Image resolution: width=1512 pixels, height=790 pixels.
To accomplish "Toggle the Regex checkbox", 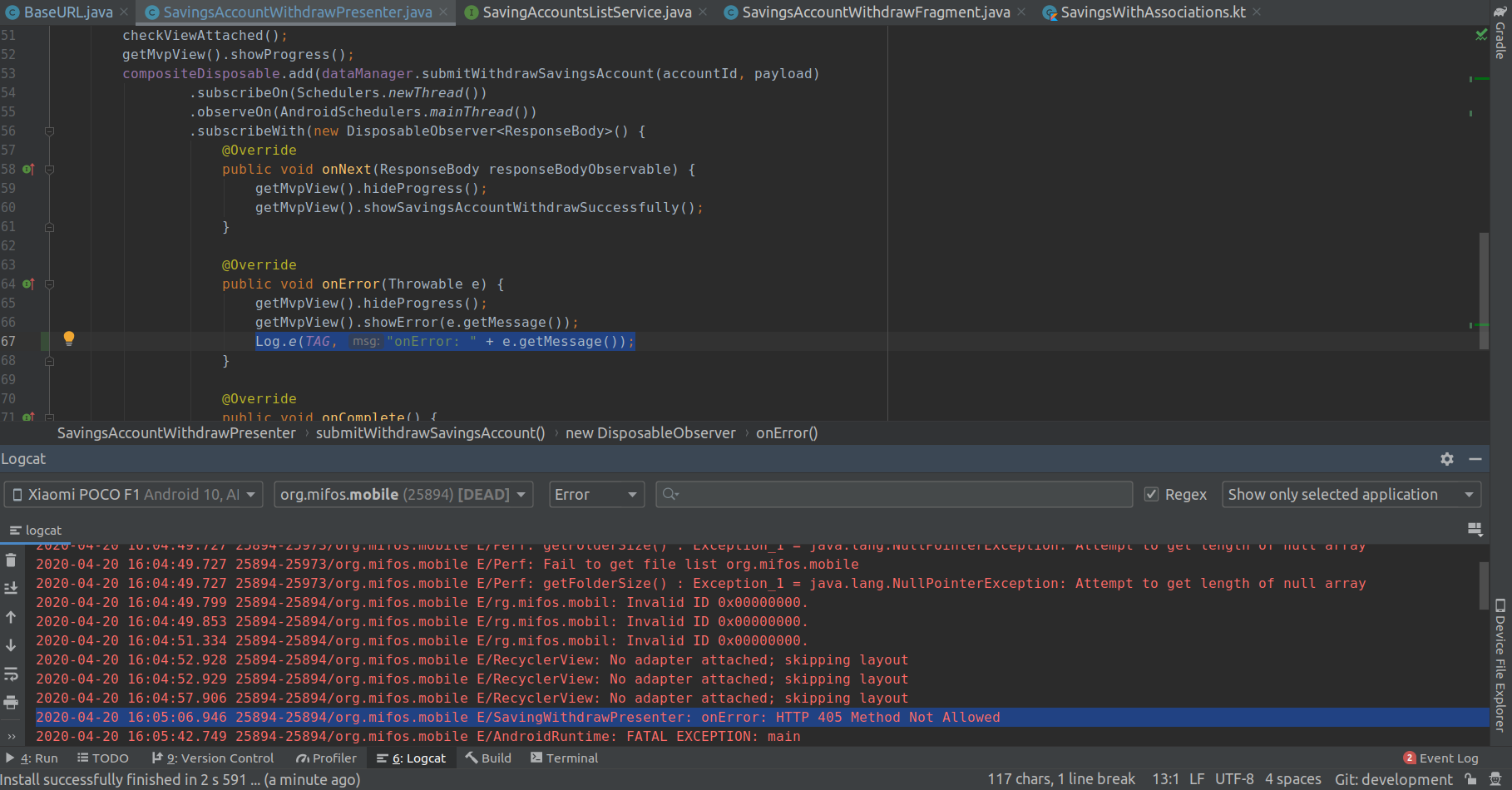I will 1152,495.
